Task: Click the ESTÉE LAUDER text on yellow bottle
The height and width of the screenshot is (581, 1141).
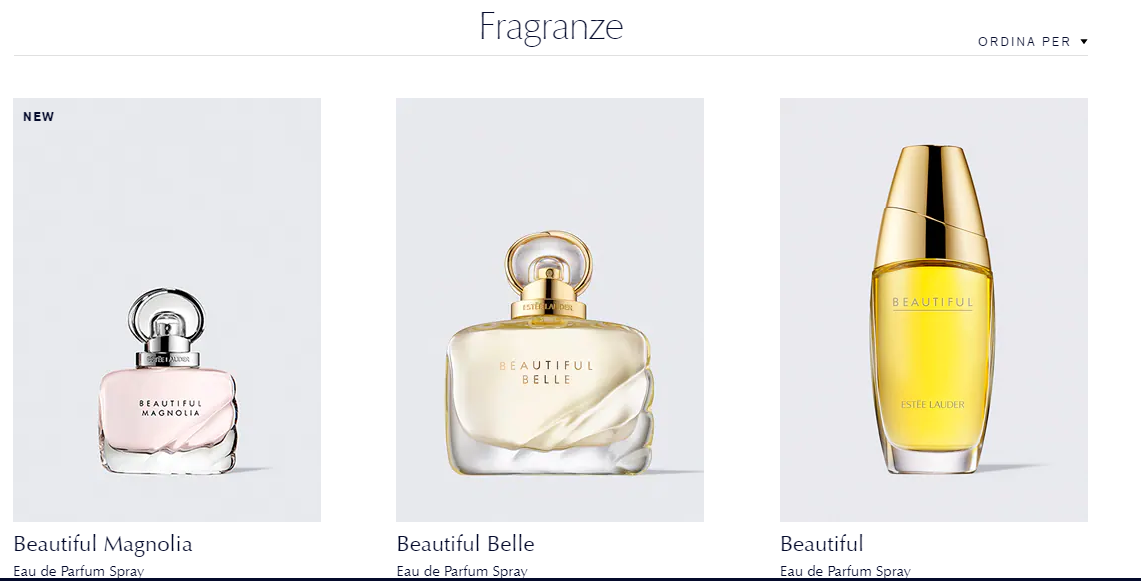Action: 933,405
